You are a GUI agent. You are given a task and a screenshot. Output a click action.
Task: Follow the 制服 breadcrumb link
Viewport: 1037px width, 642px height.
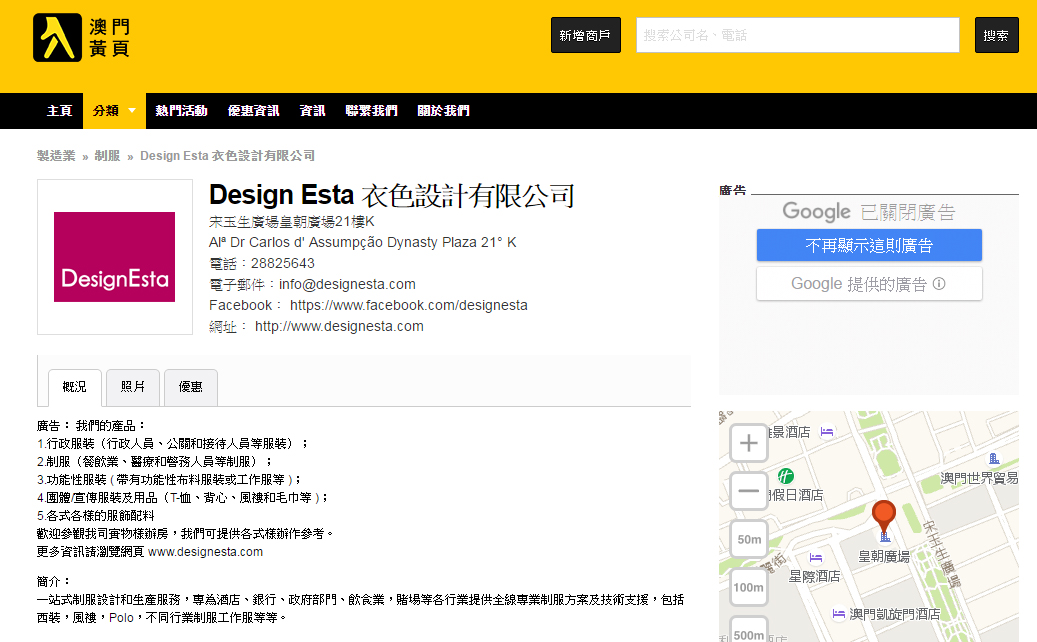(107, 156)
